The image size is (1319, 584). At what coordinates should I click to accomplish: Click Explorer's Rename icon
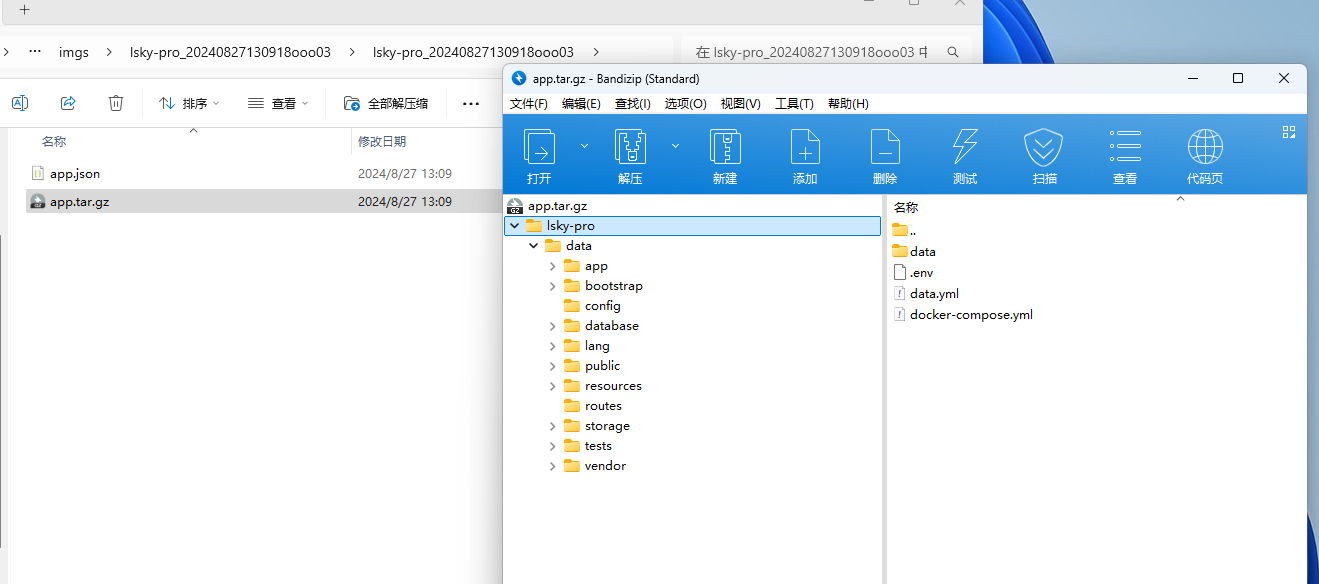coord(20,103)
